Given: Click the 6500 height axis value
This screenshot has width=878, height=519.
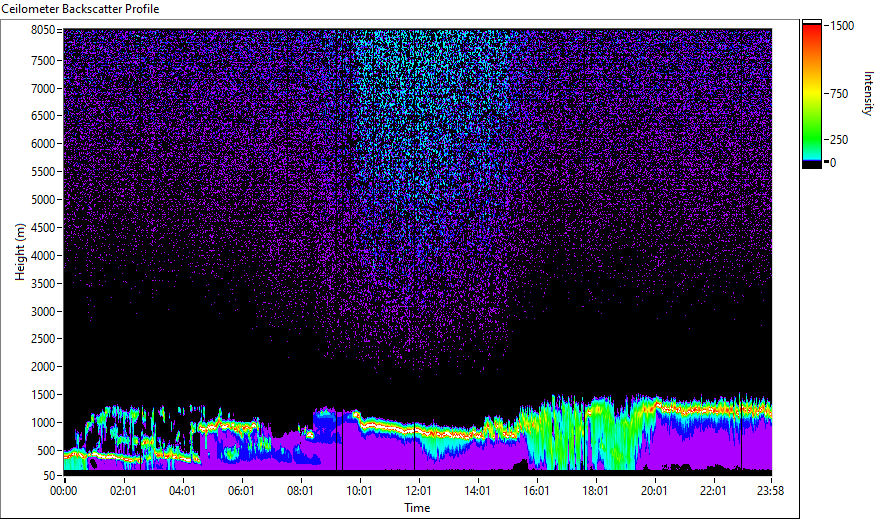Looking at the screenshot, I should 43,116.
